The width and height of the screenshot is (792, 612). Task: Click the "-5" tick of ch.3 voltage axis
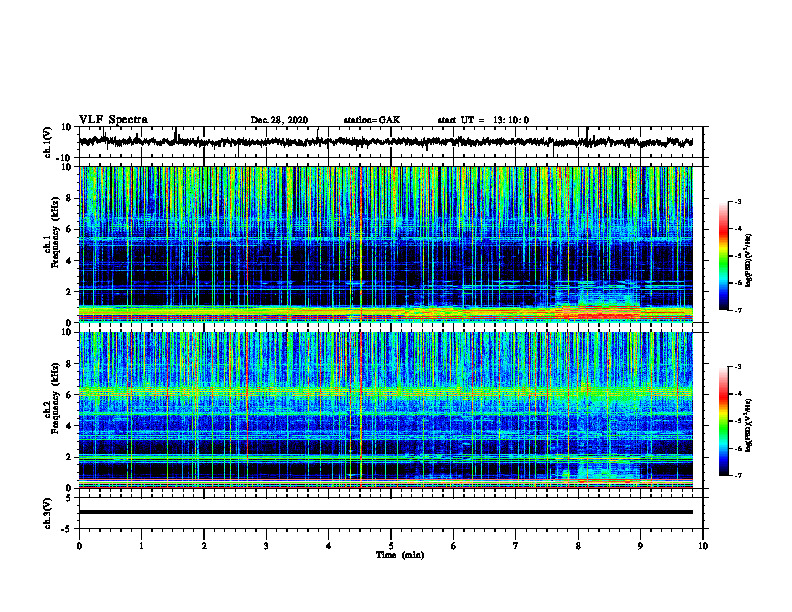[x=67, y=529]
